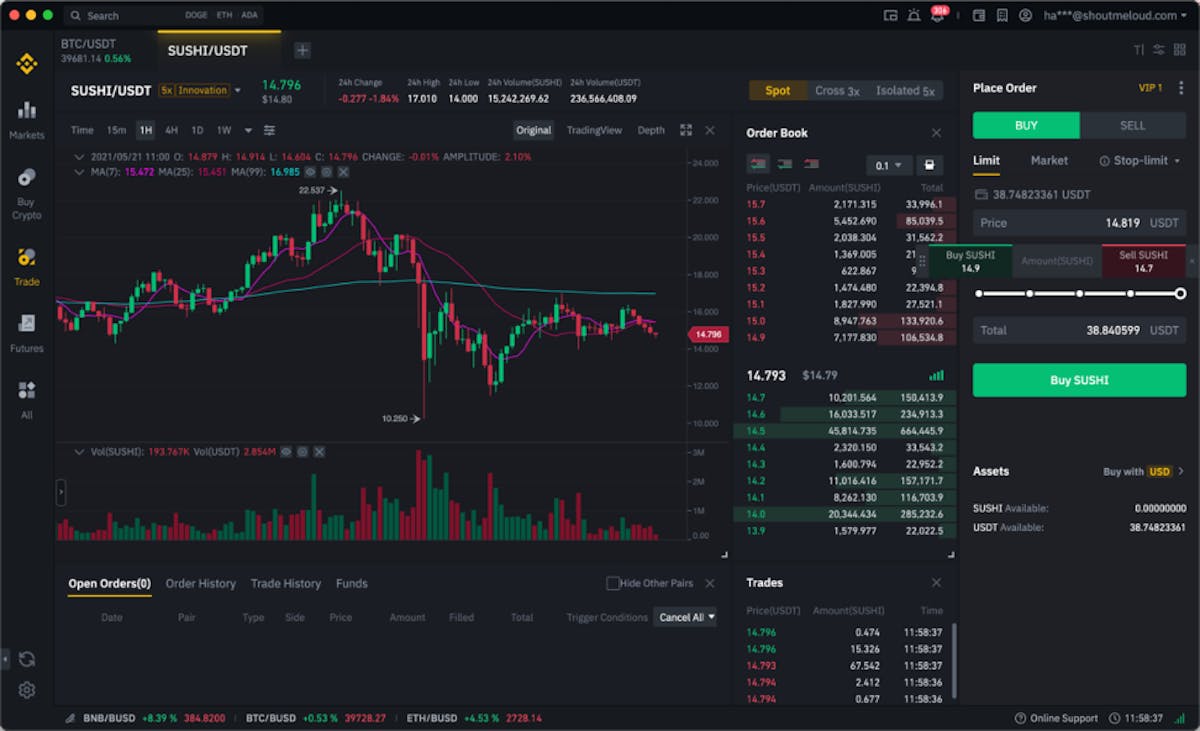Remove the Vol(SUSHI) indicator

coord(319,452)
